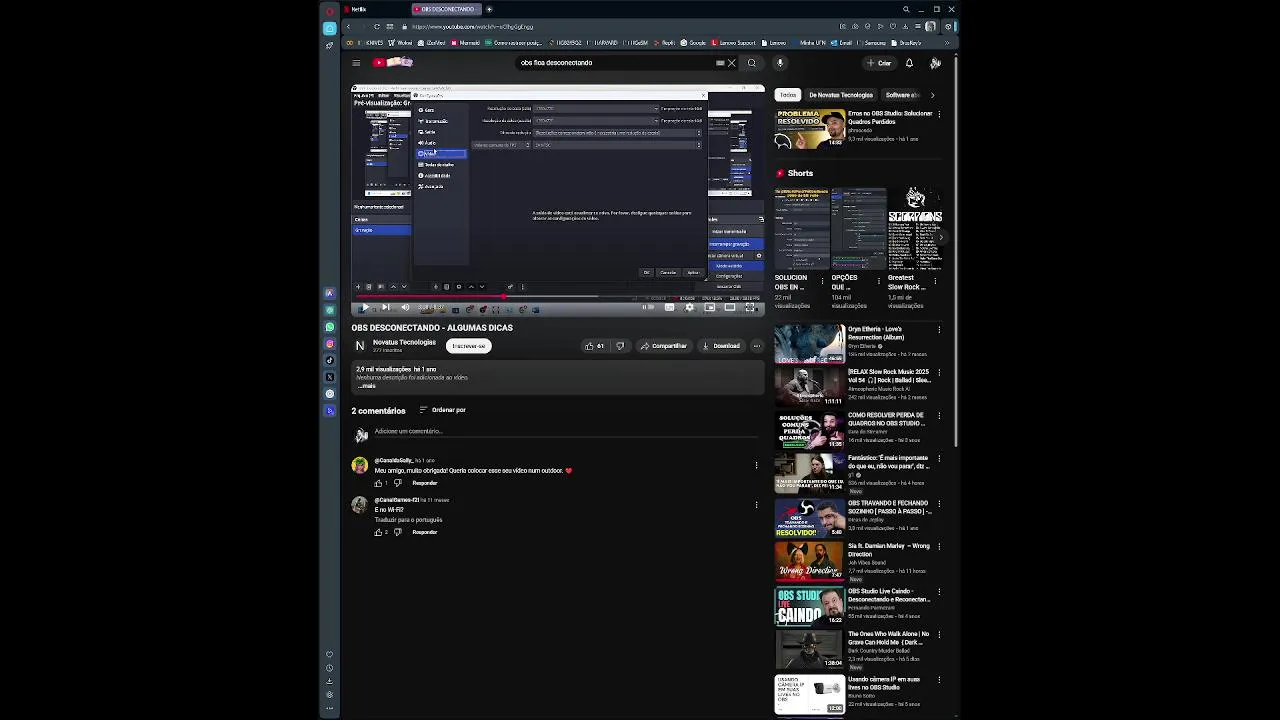Open the YouTube guide hamburger menu
Viewport: 1280px width, 720px height.
(356, 63)
